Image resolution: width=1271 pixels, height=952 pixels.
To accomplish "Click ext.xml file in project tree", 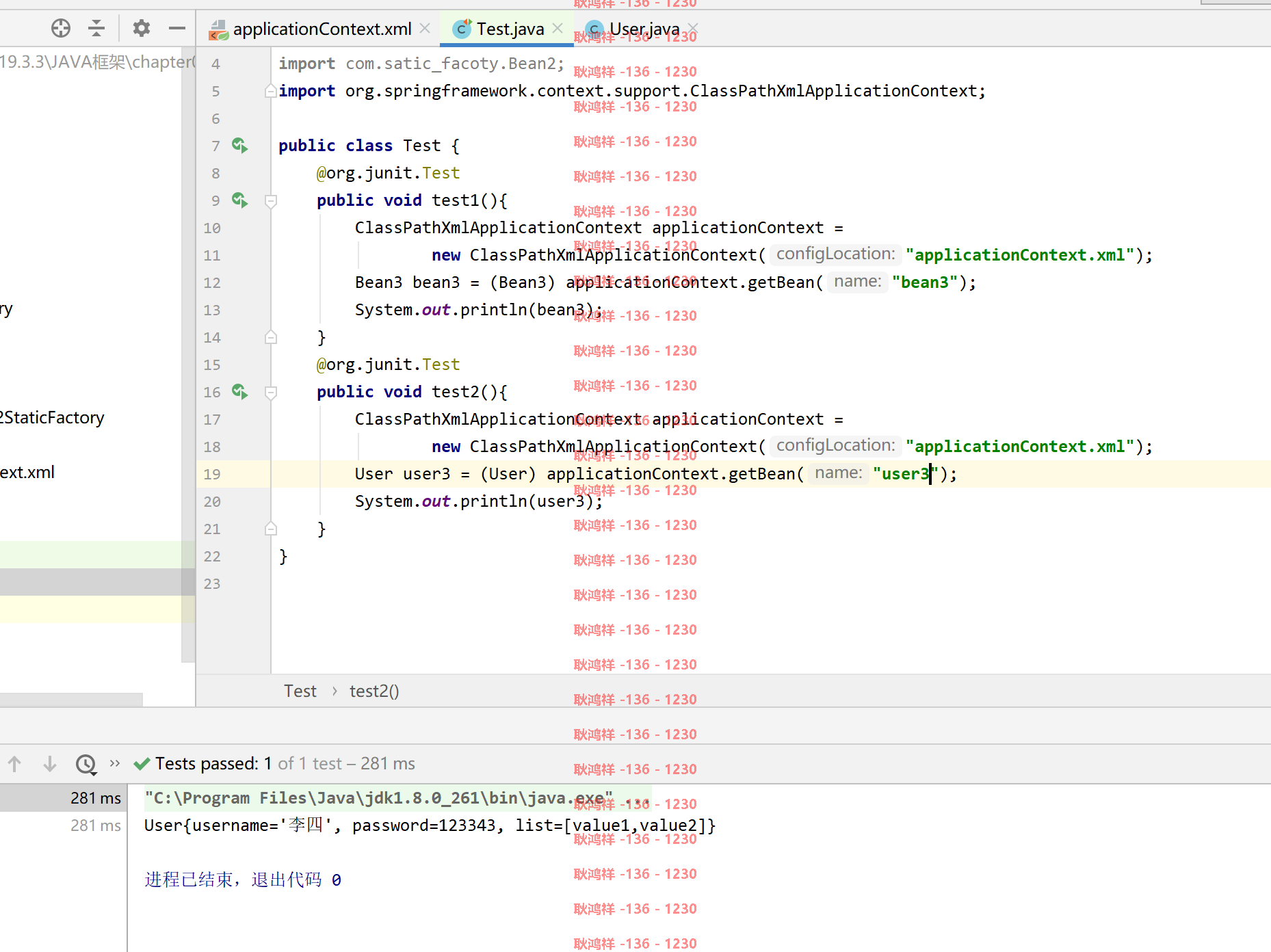I will tap(27, 472).
